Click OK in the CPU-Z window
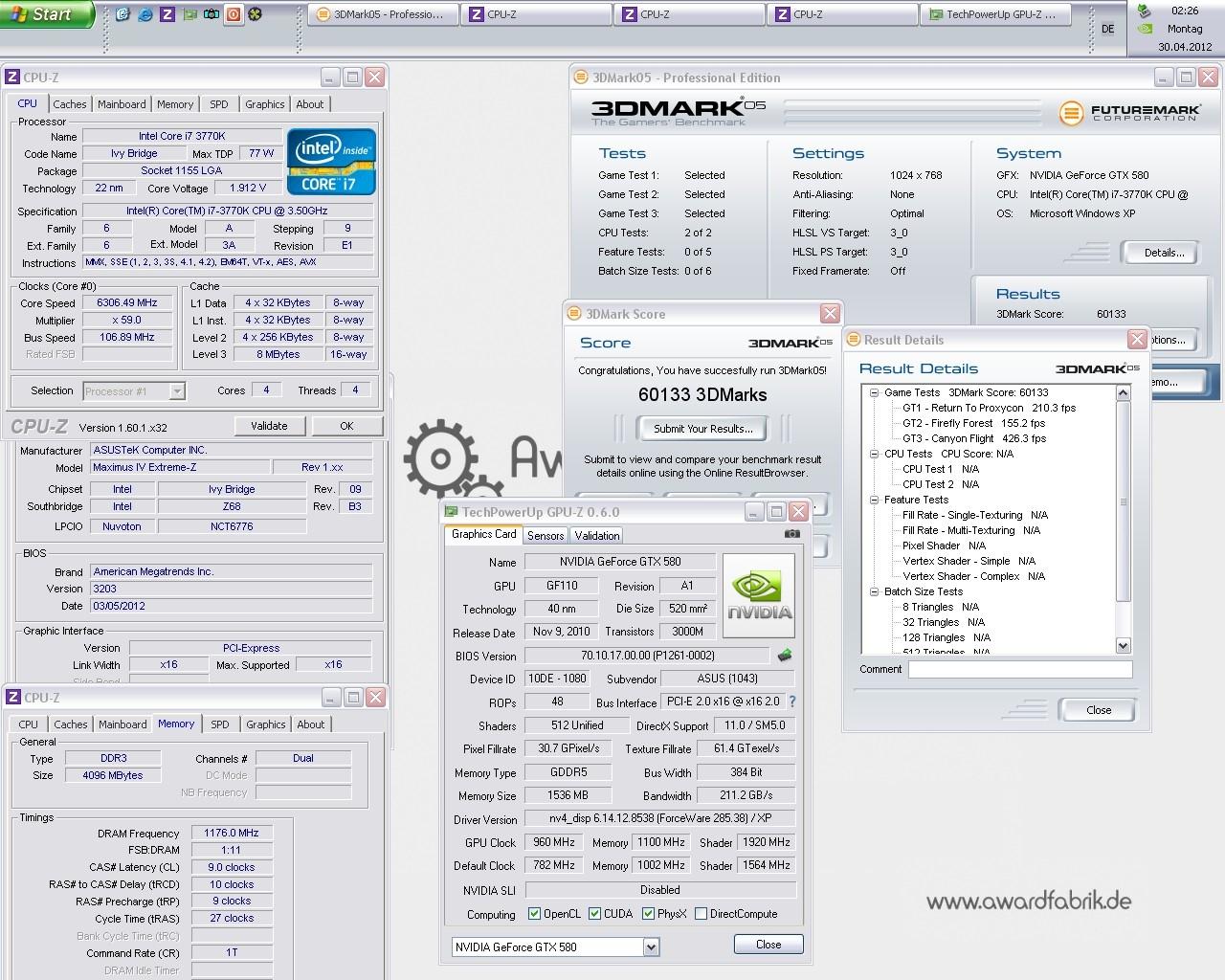This screenshot has width=1225, height=980. click(346, 426)
